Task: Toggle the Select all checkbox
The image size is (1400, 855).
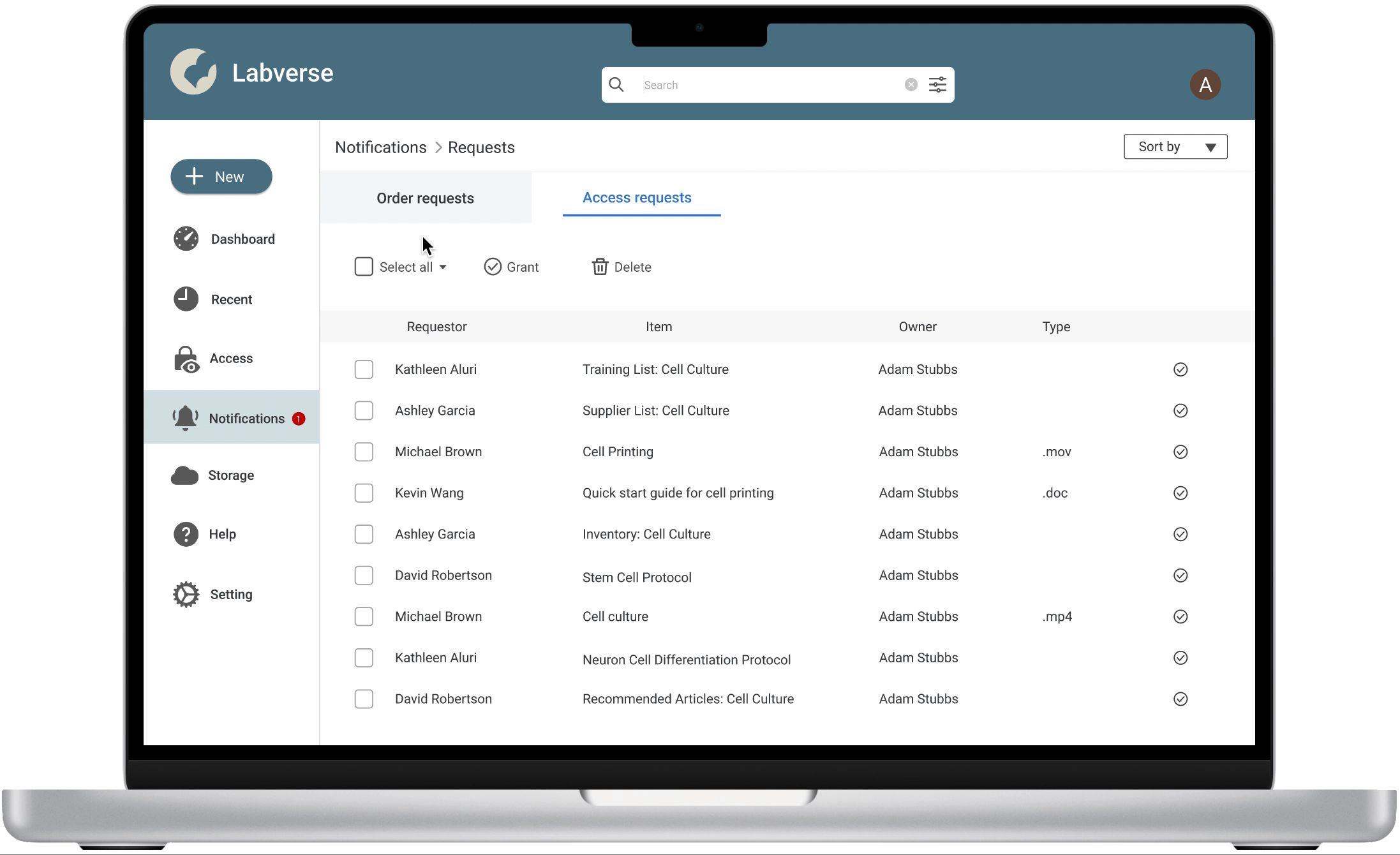Action: (364, 267)
